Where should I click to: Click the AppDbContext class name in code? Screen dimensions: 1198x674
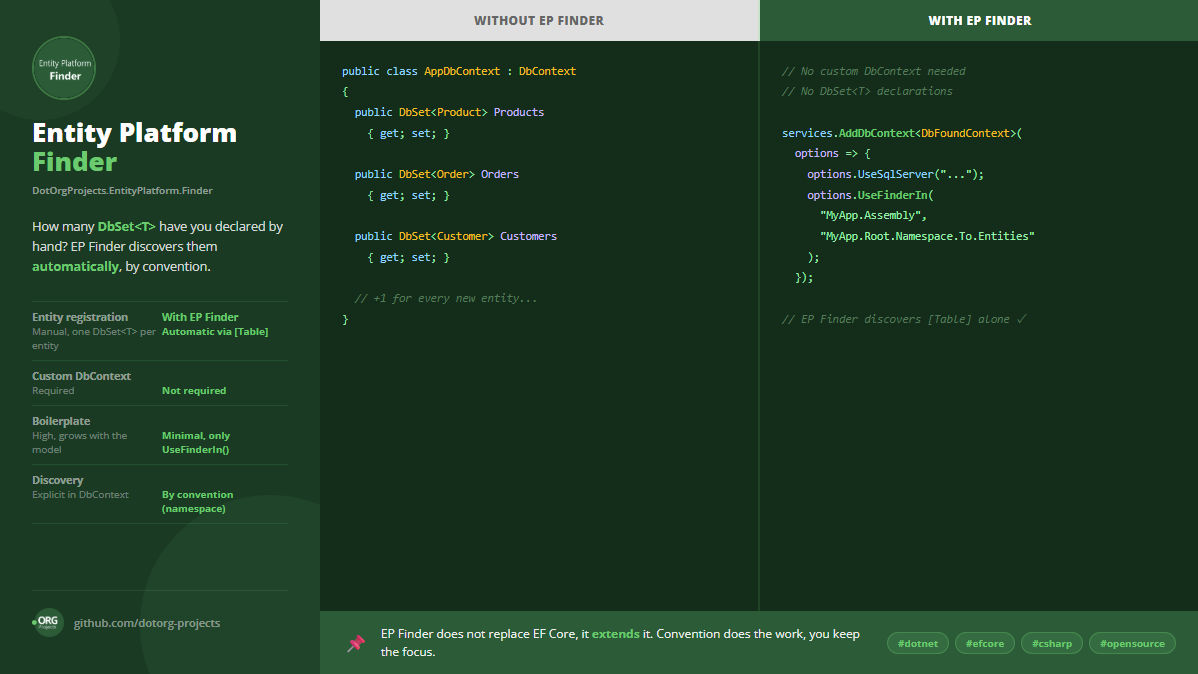[462, 71]
